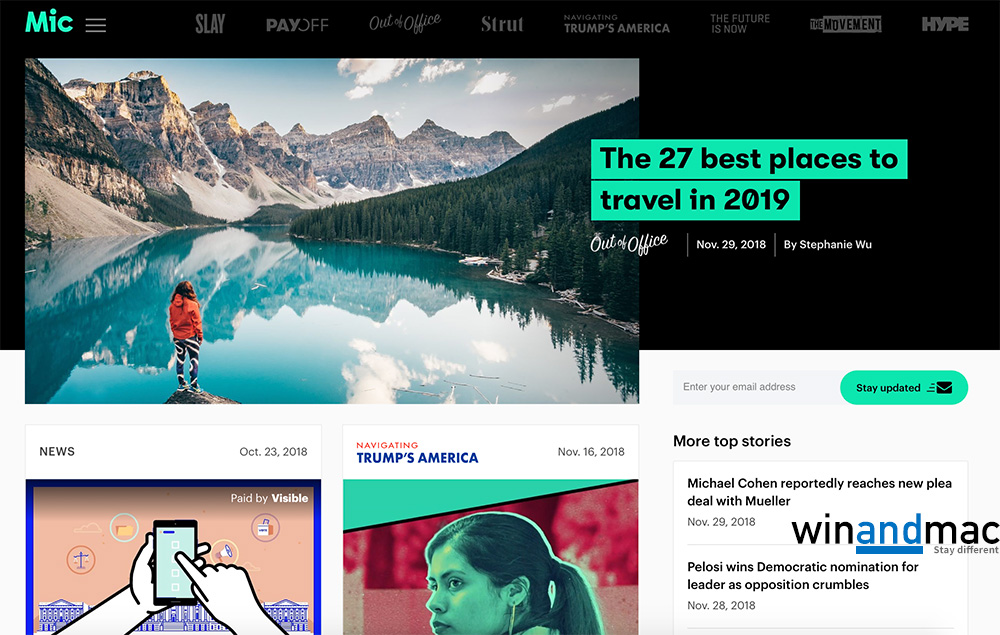Viewport: 1000px width, 635px height.
Task: Open 'The 27 best places to travel' headline
Action: coord(749,180)
